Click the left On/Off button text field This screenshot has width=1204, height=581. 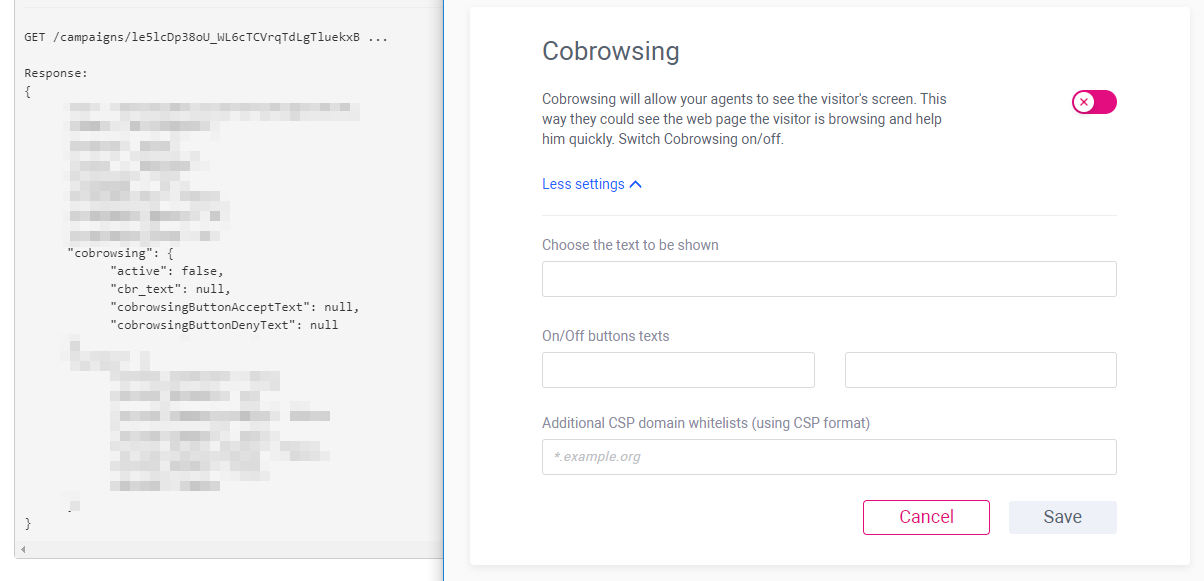(678, 369)
